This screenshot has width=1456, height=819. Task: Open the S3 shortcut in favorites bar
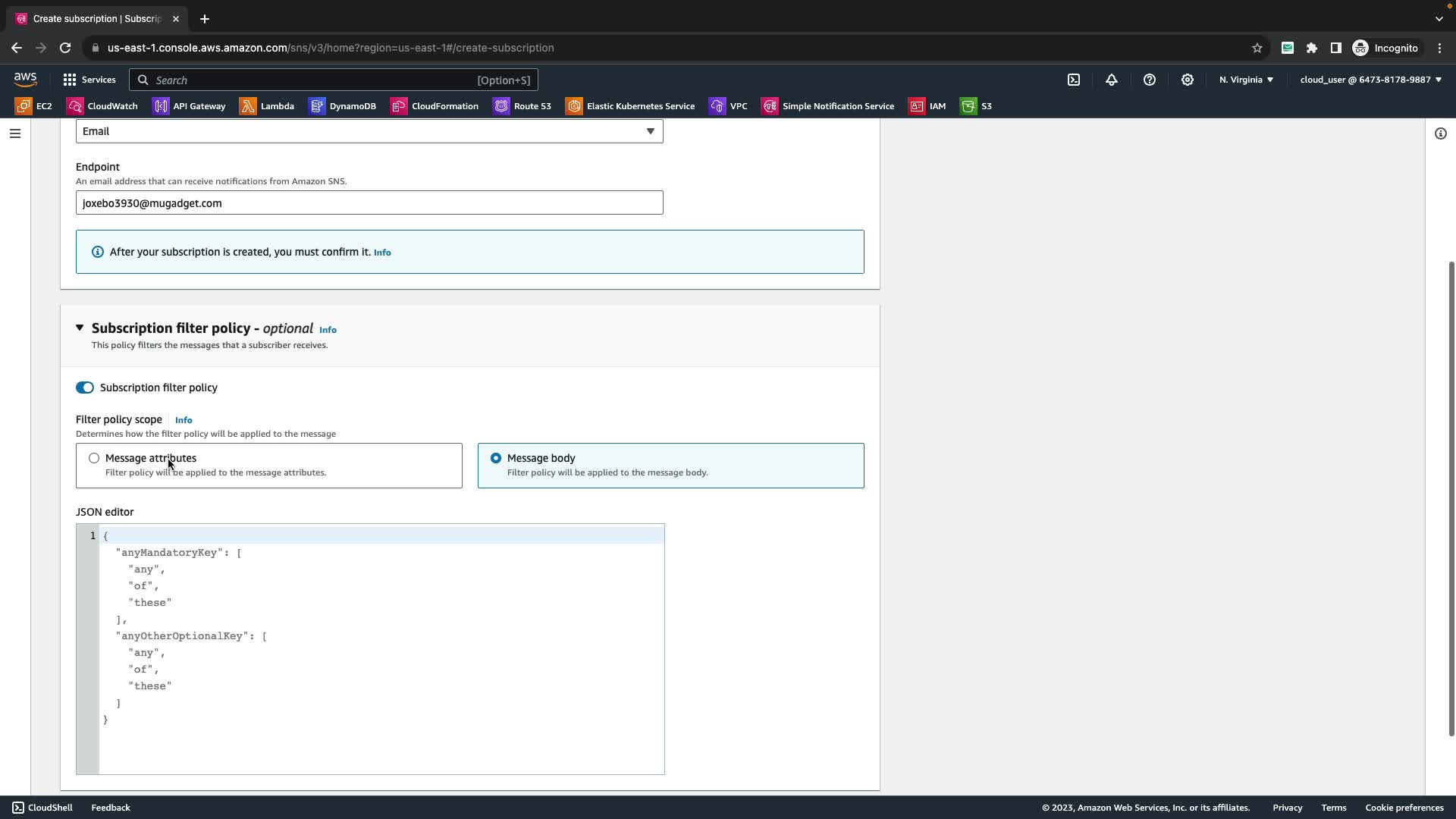(x=977, y=106)
